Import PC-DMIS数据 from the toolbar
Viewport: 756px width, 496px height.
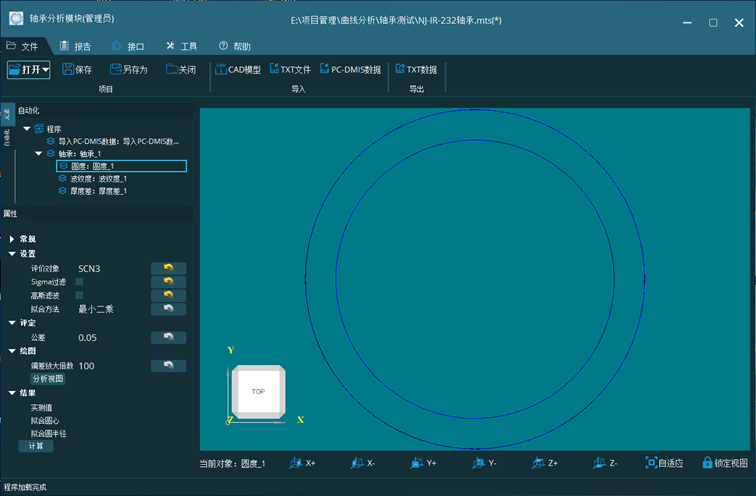pyautogui.click(x=349, y=70)
